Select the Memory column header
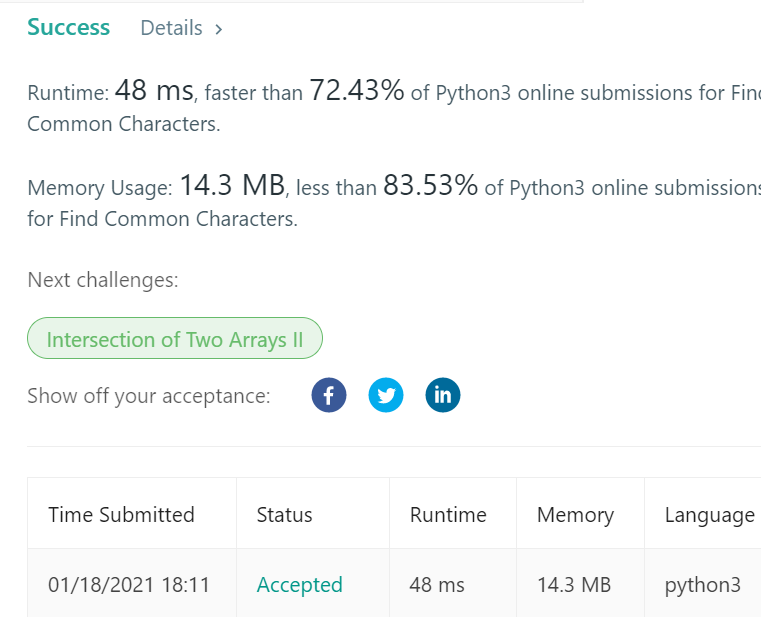This screenshot has height=617, width=764. pyautogui.click(x=575, y=516)
